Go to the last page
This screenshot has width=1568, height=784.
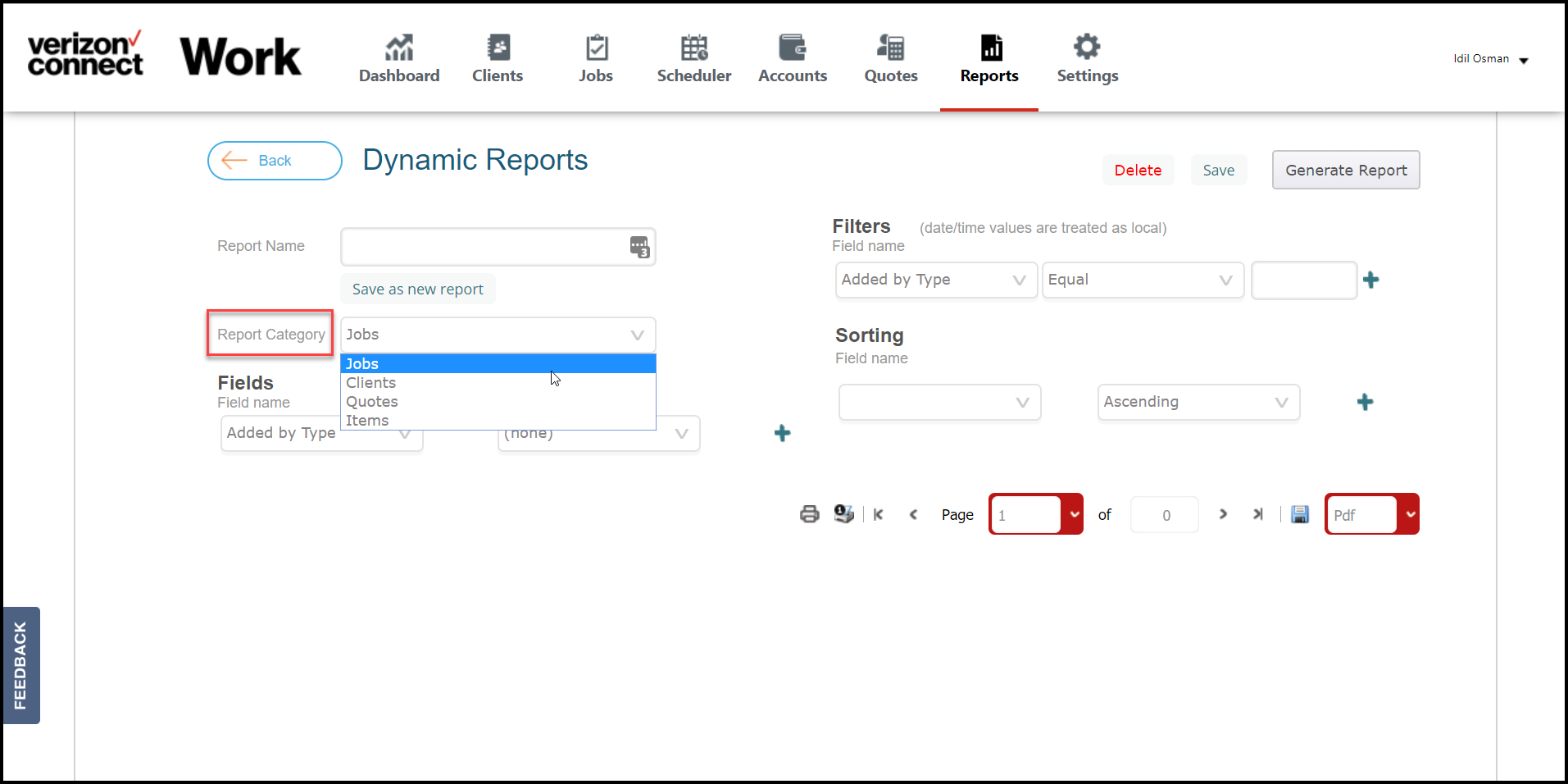tap(1257, 514)
